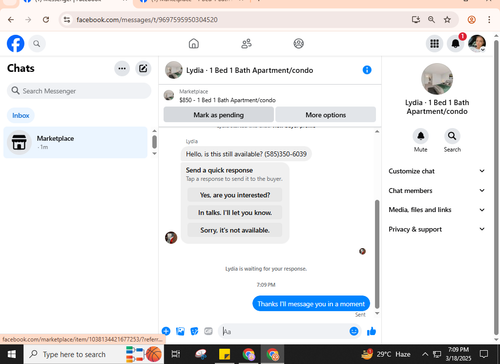Open the account profile picture menu
The width and height of the screenshot is (500, 364).
(477, 44)
